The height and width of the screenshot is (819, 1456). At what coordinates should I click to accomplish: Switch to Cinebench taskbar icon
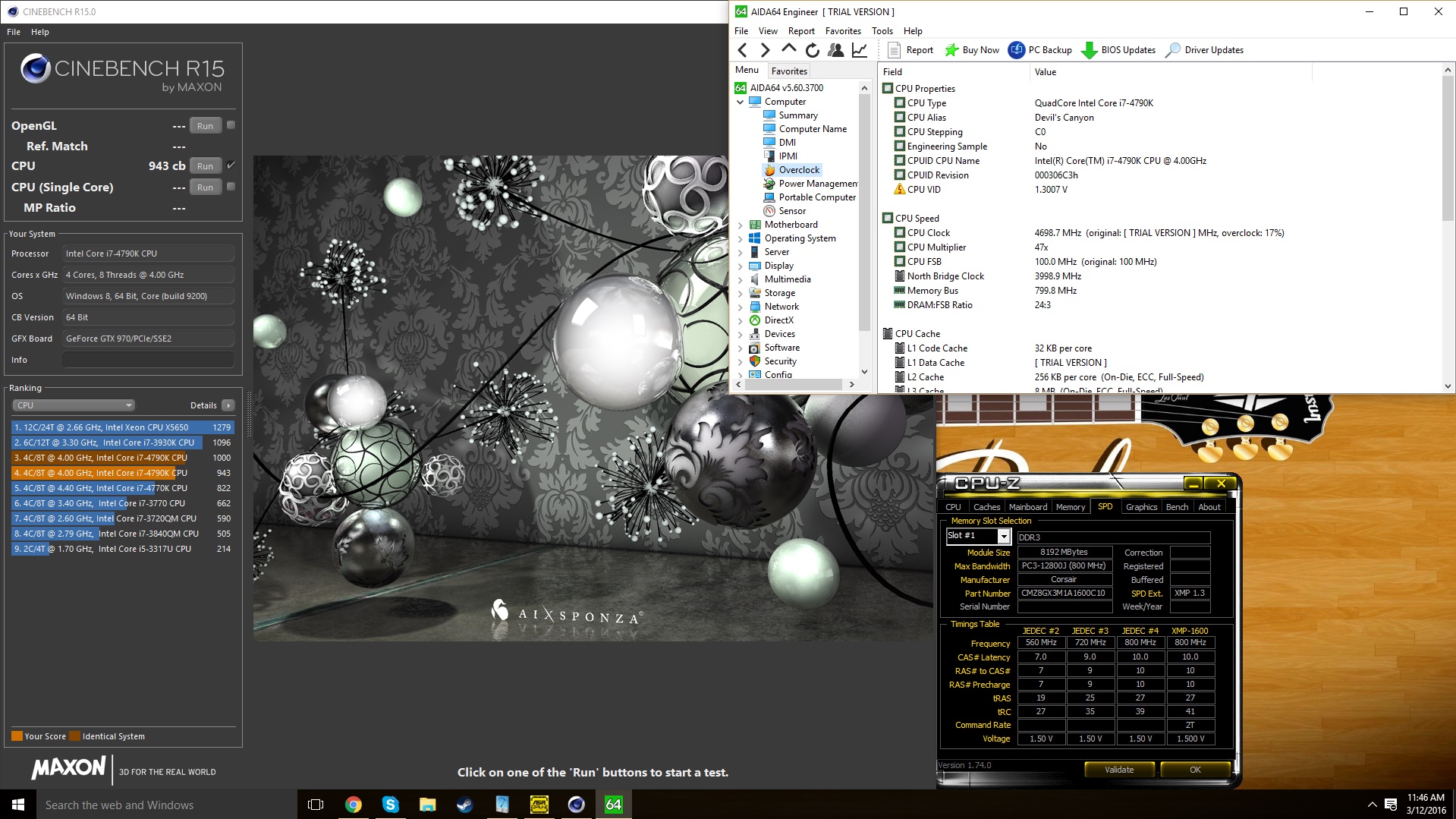coord(576,805)
